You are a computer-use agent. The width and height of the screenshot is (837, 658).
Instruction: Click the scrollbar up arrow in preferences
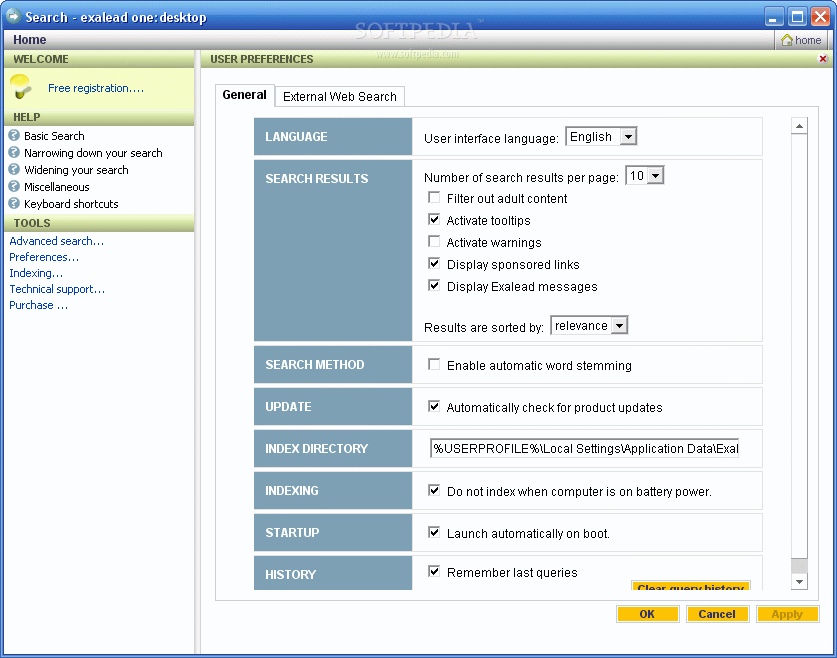point(799,126)
